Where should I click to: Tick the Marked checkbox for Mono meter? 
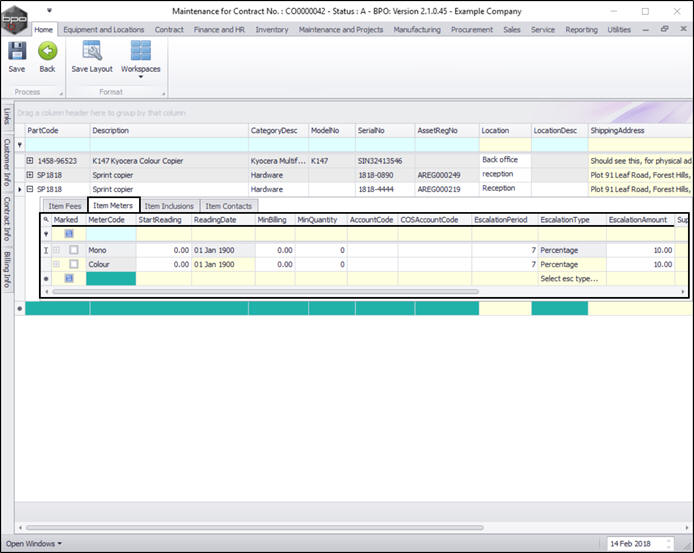pyautogui.click(x=73, y=250)
